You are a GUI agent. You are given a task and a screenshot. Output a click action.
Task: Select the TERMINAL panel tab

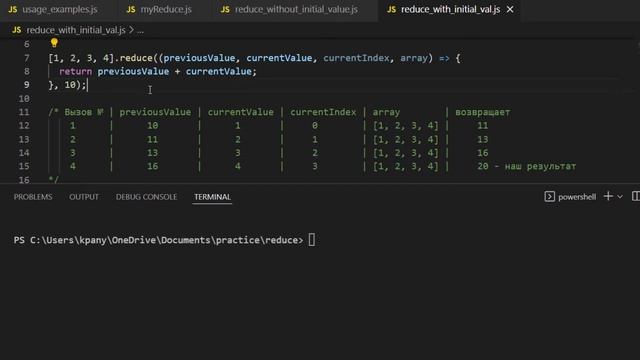212,197
